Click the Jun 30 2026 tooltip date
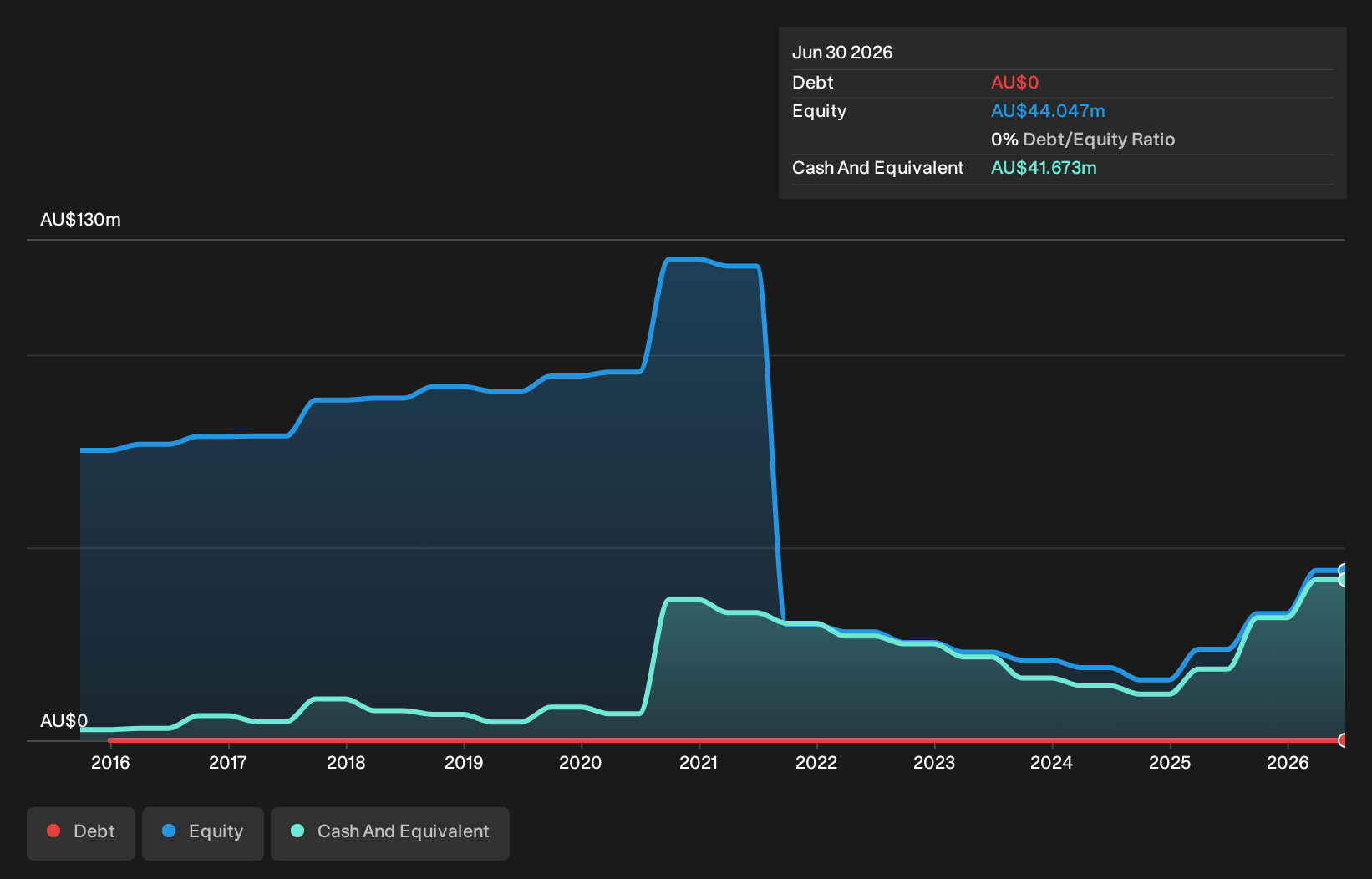This screenshot has height=879, width=1372. [x=842, y=53]
